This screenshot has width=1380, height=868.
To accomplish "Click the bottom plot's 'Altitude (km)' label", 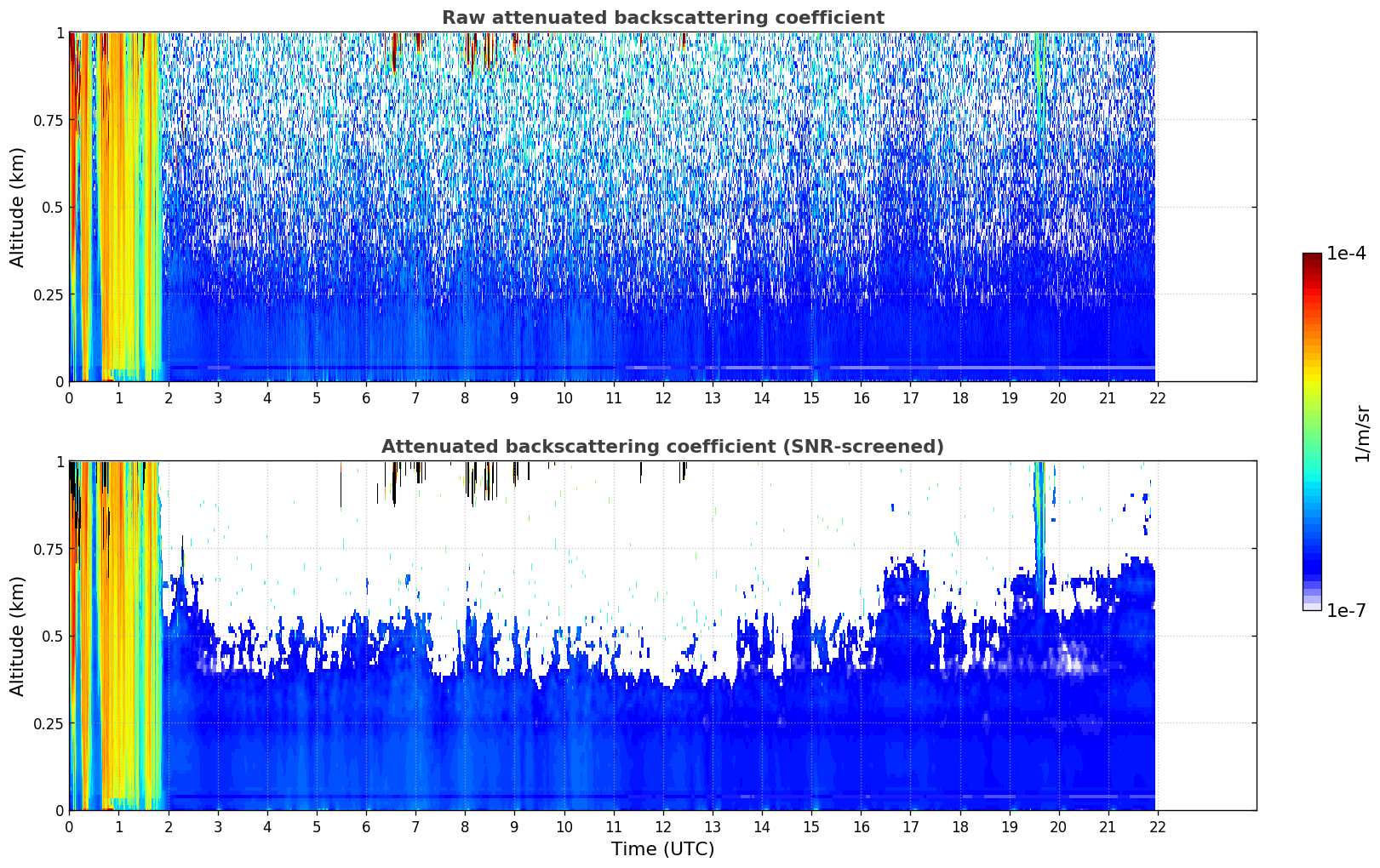I will point(18,636).
